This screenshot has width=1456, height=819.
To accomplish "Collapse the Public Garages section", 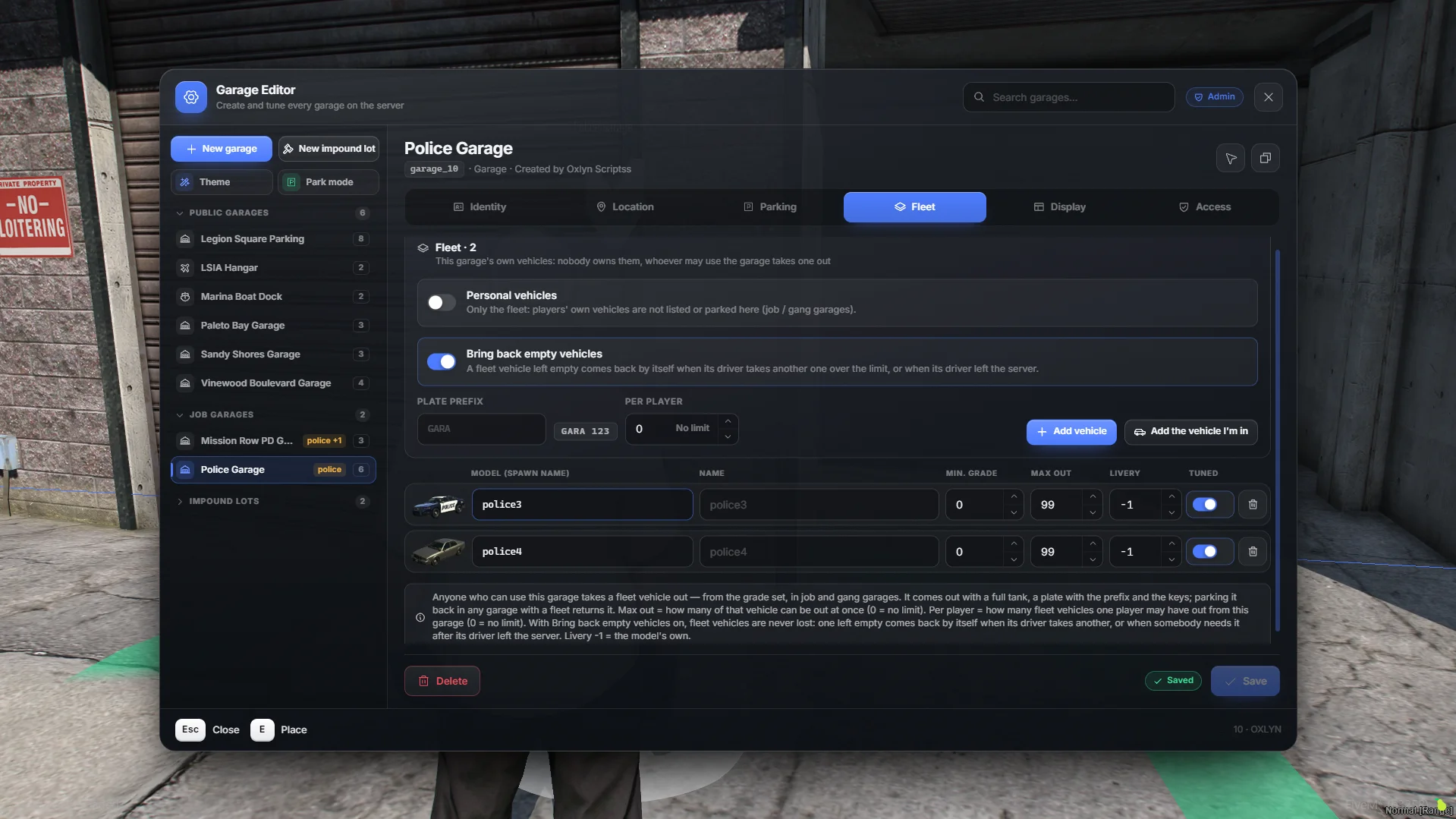I will point(180,213).
